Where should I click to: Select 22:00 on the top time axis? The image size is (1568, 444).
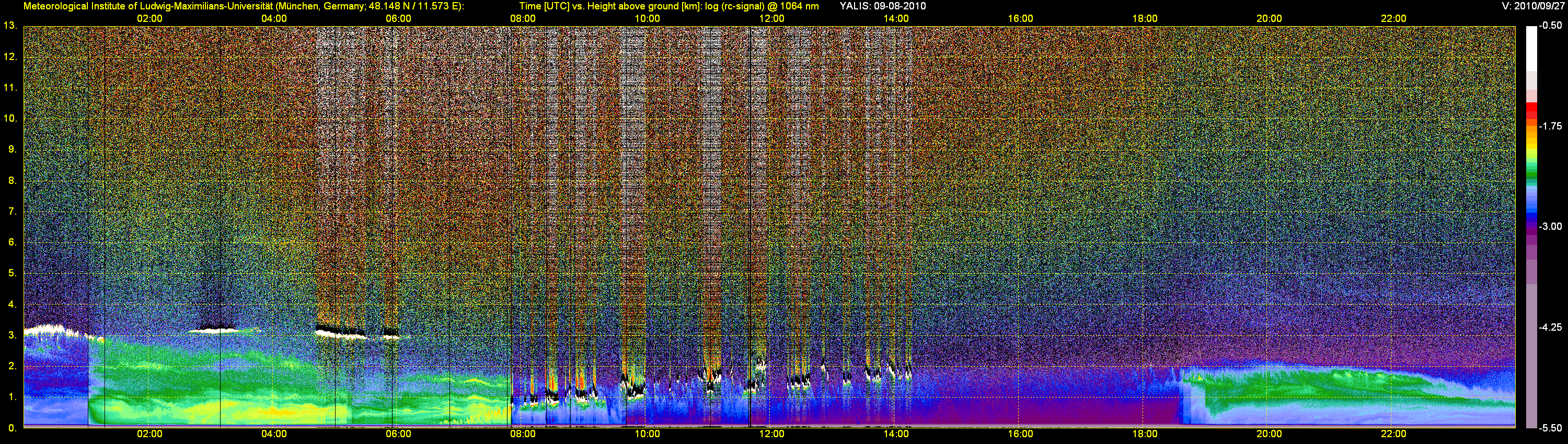[x=1393, y=19]
